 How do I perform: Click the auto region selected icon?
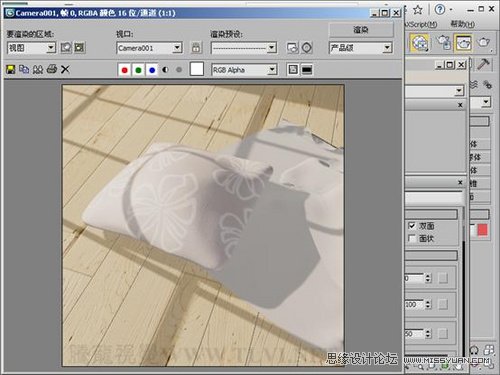coord(80,48)
